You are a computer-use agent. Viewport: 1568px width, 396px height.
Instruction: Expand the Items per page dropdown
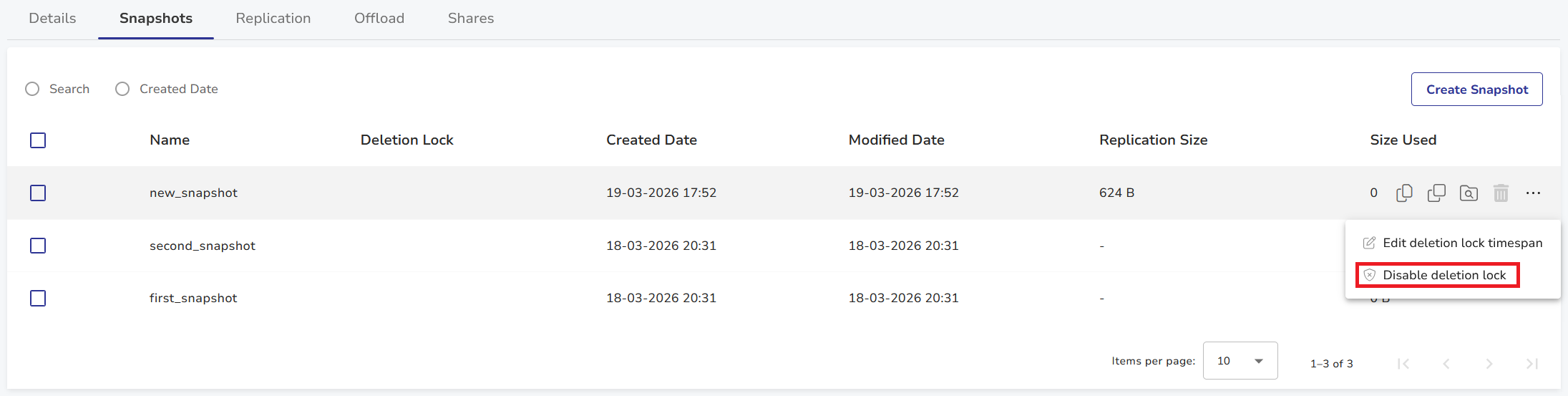(1240, 361)
